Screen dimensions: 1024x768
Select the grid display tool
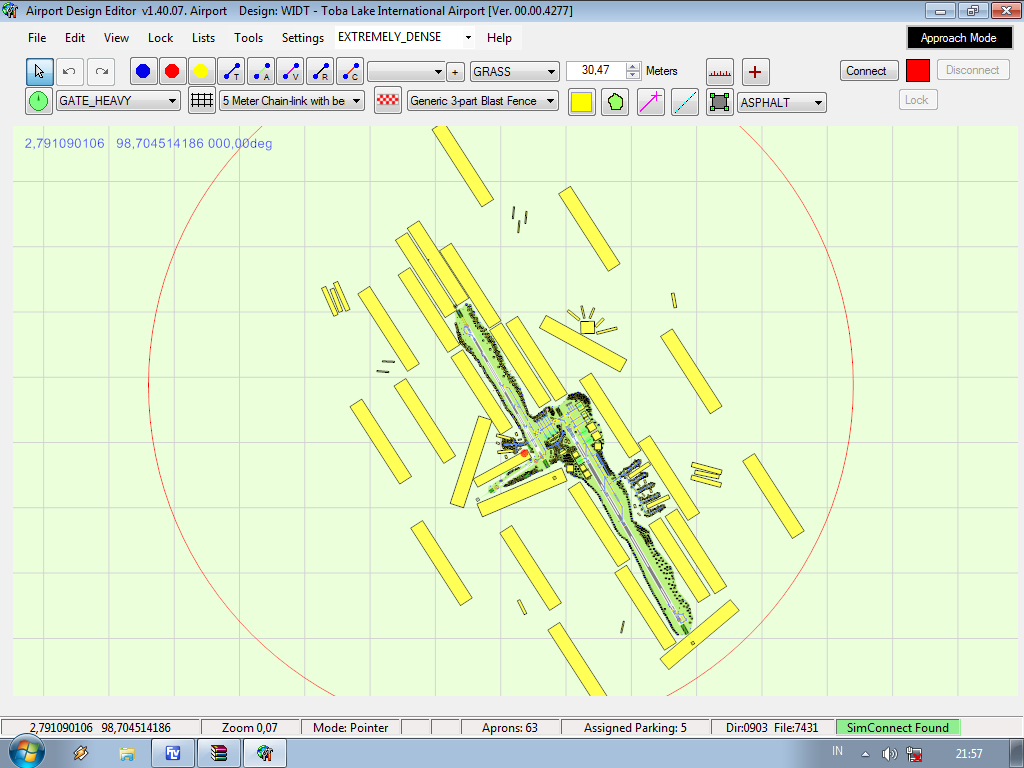pyautogui.click(x=200, y=101)
